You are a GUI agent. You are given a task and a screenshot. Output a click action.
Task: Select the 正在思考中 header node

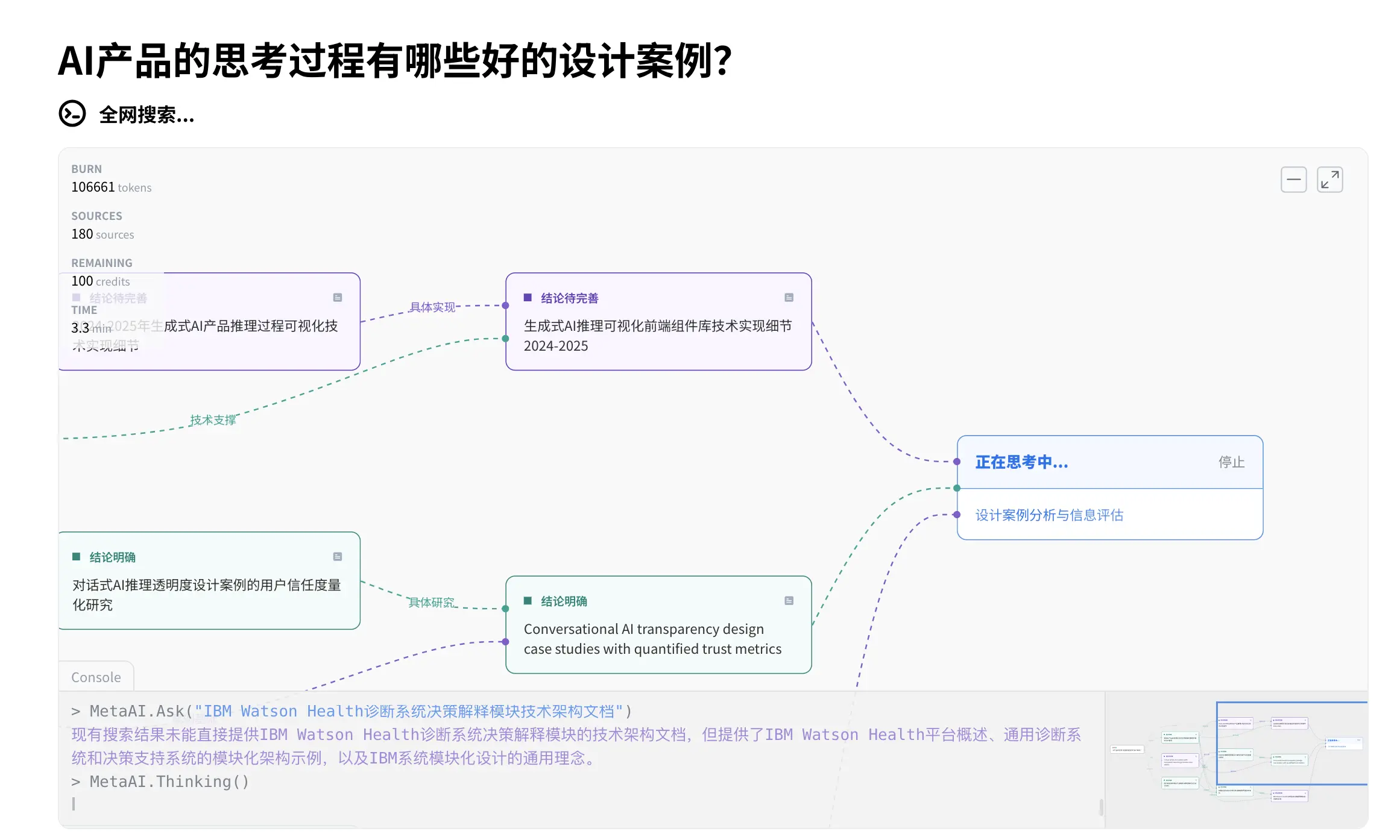[x=1021, y=462]
